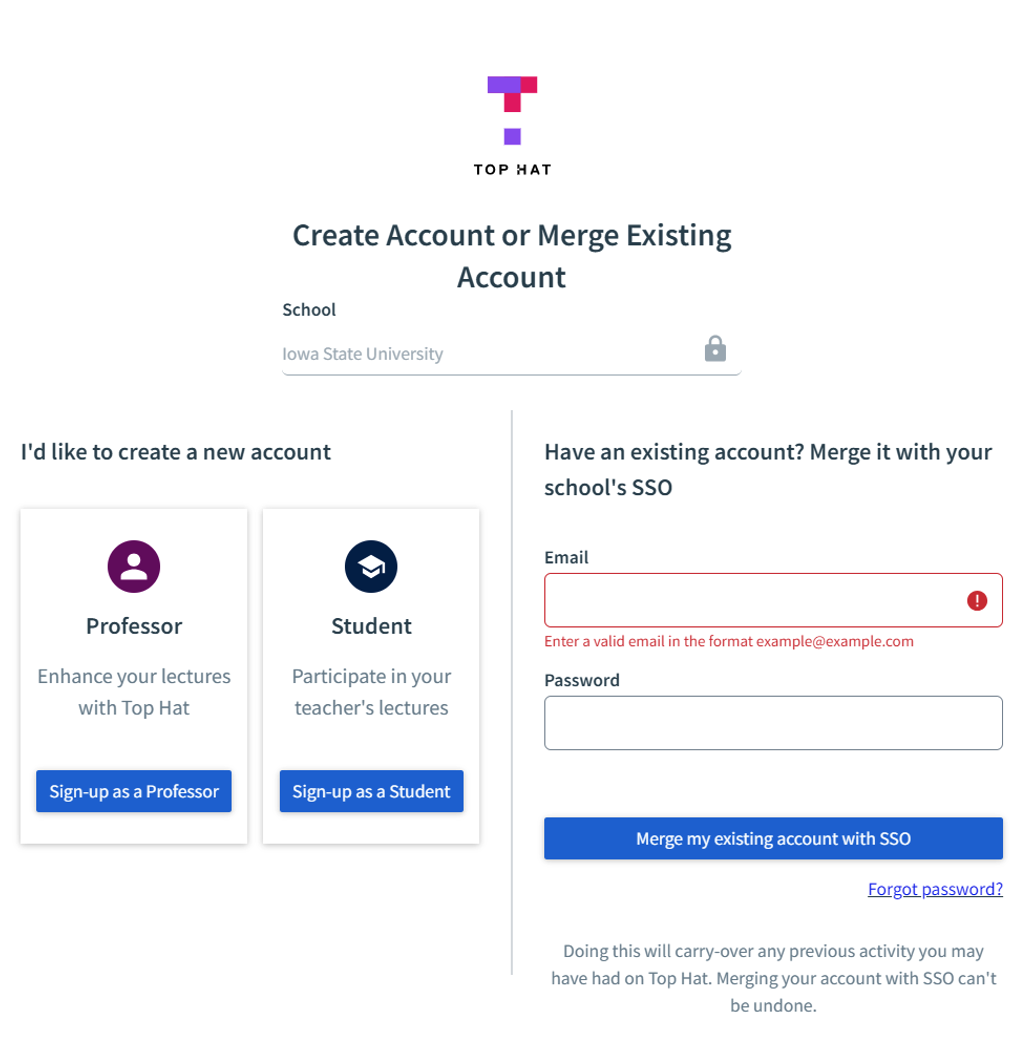Click "Sign-up as a Student"
Image resolution: width=1030 pixels, height=1038 pixels.
pyautogui.click(x=371, y=791)
